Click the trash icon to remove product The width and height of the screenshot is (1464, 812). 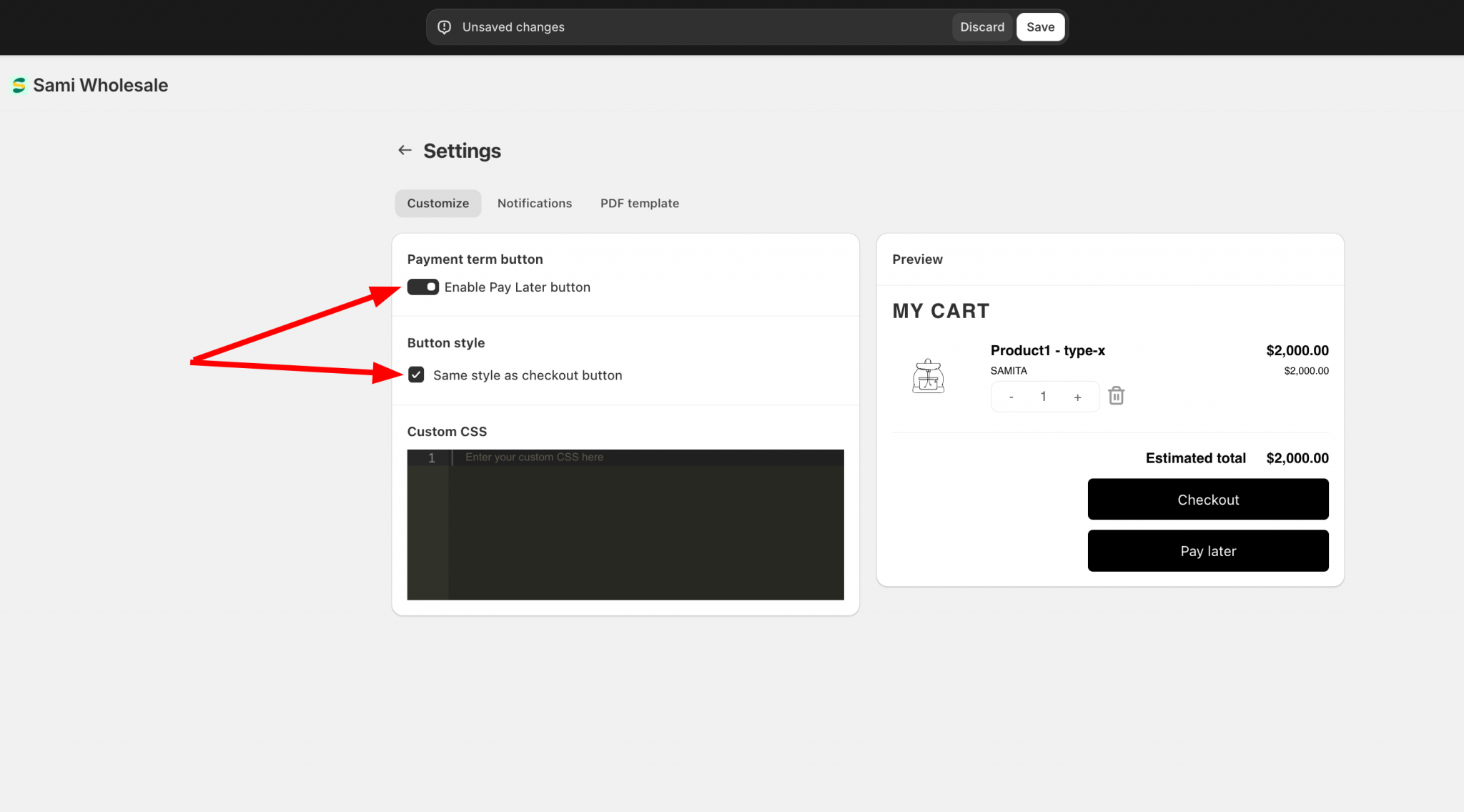coord(1116,396)
